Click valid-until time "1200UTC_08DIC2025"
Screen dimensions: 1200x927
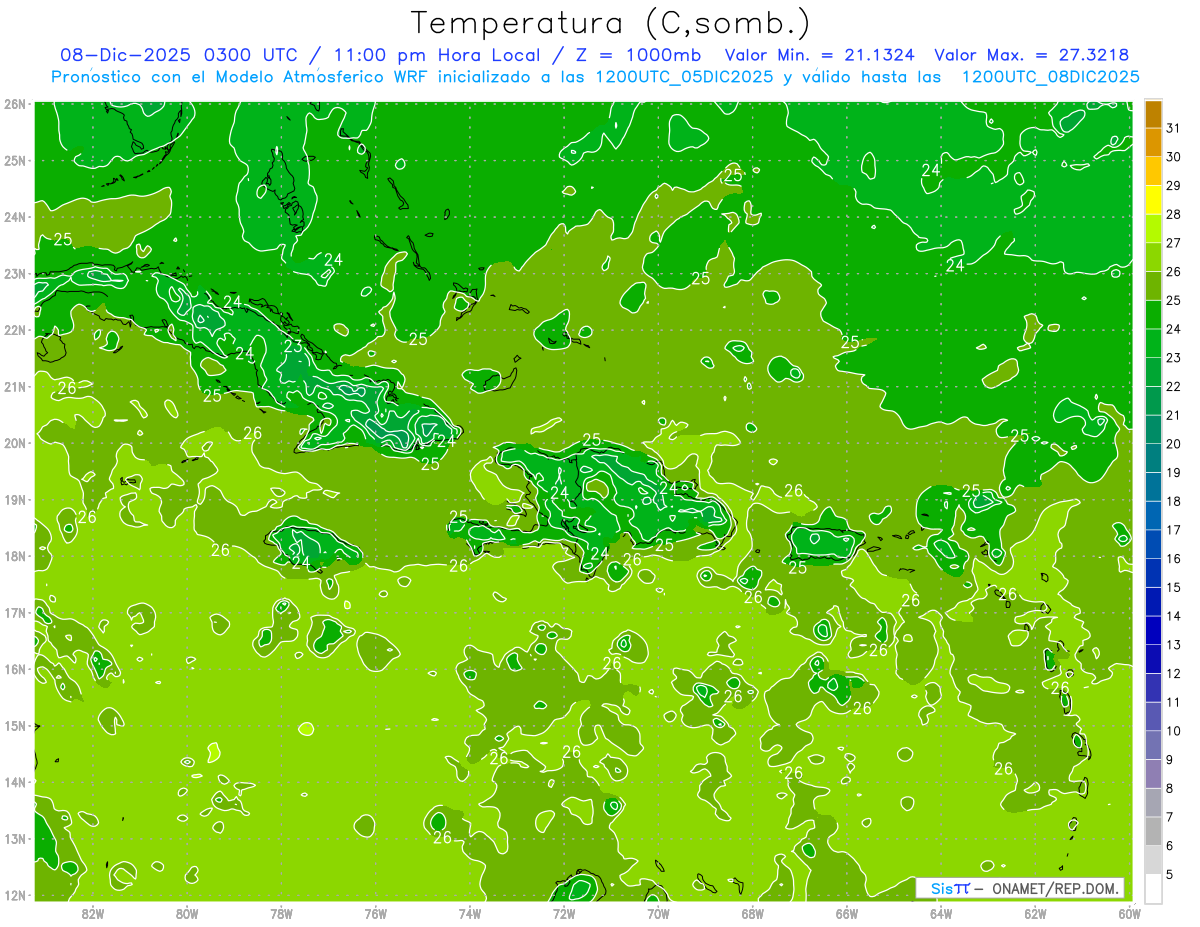click(1050, 77)
